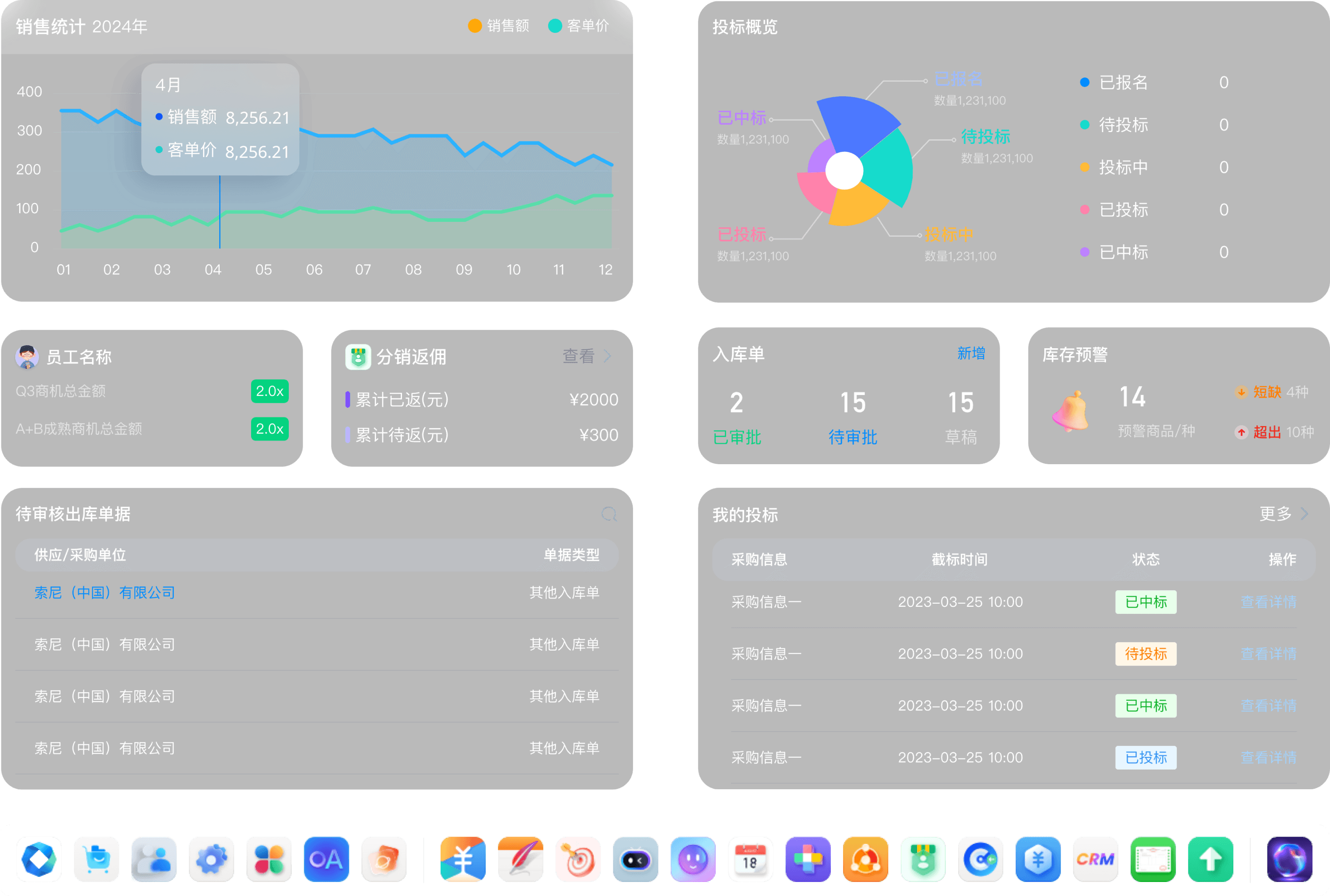The image size is (1330, 896).
Task: Open the calendar app showing 18
Action: point(750,859)
